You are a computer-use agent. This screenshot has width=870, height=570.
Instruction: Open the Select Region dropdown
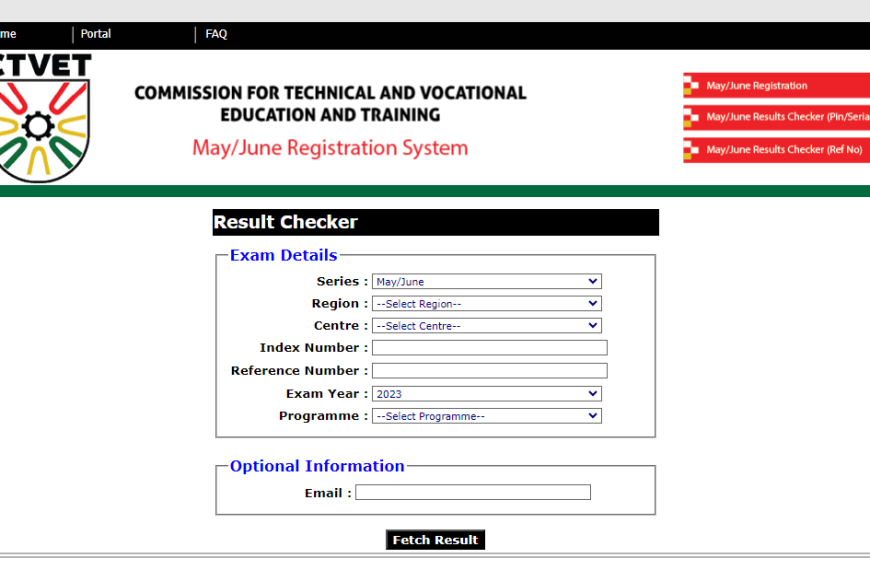pos(487,304)
